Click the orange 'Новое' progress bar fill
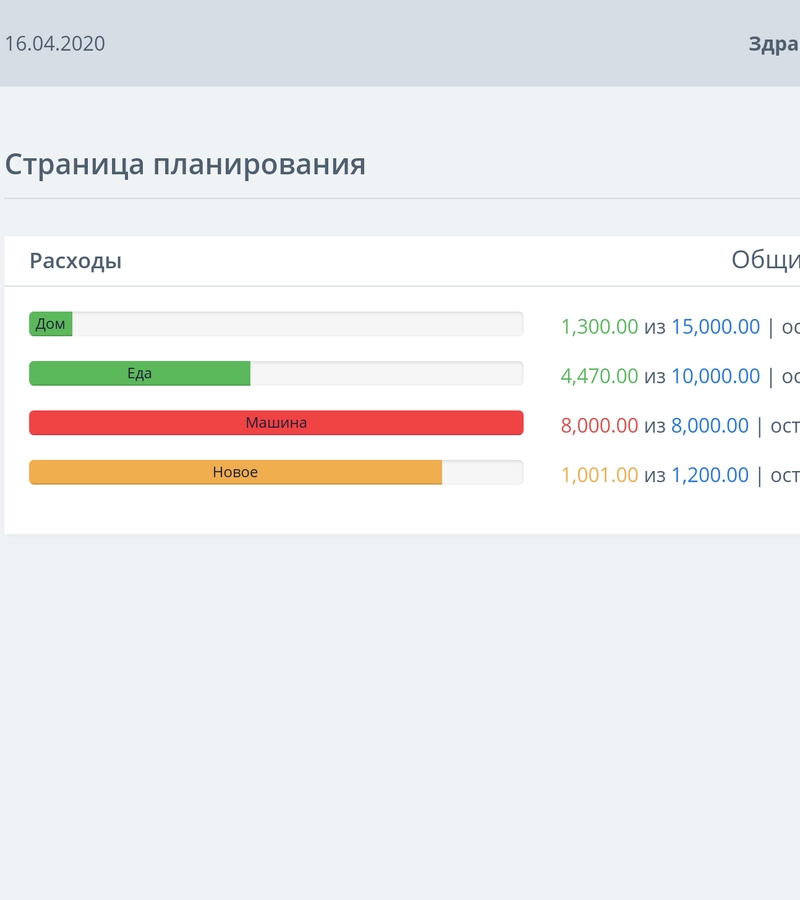This screenshot has width=800, height=900. coord(236,472)
